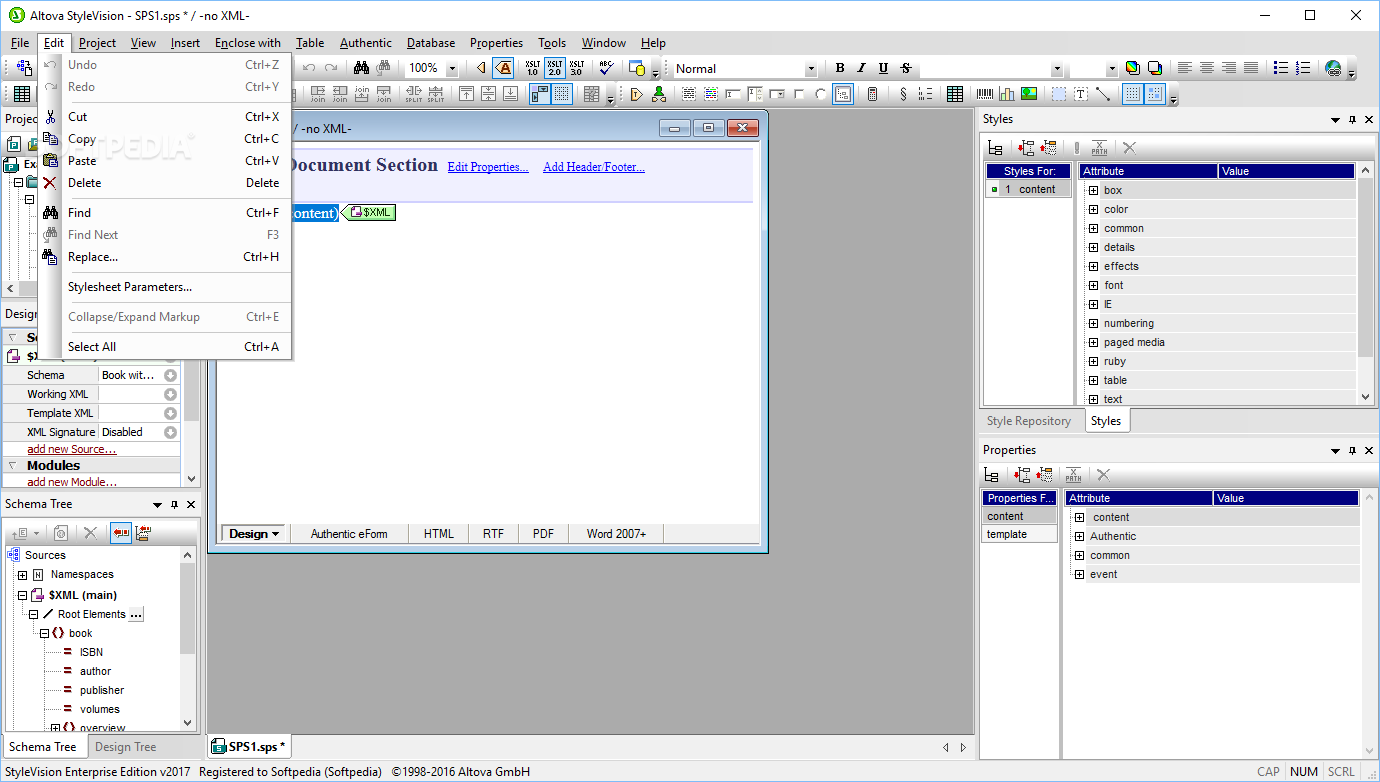Click the bulleted list icon
This screenshot has width=1380, height=782.
(x=1281, y=68)
